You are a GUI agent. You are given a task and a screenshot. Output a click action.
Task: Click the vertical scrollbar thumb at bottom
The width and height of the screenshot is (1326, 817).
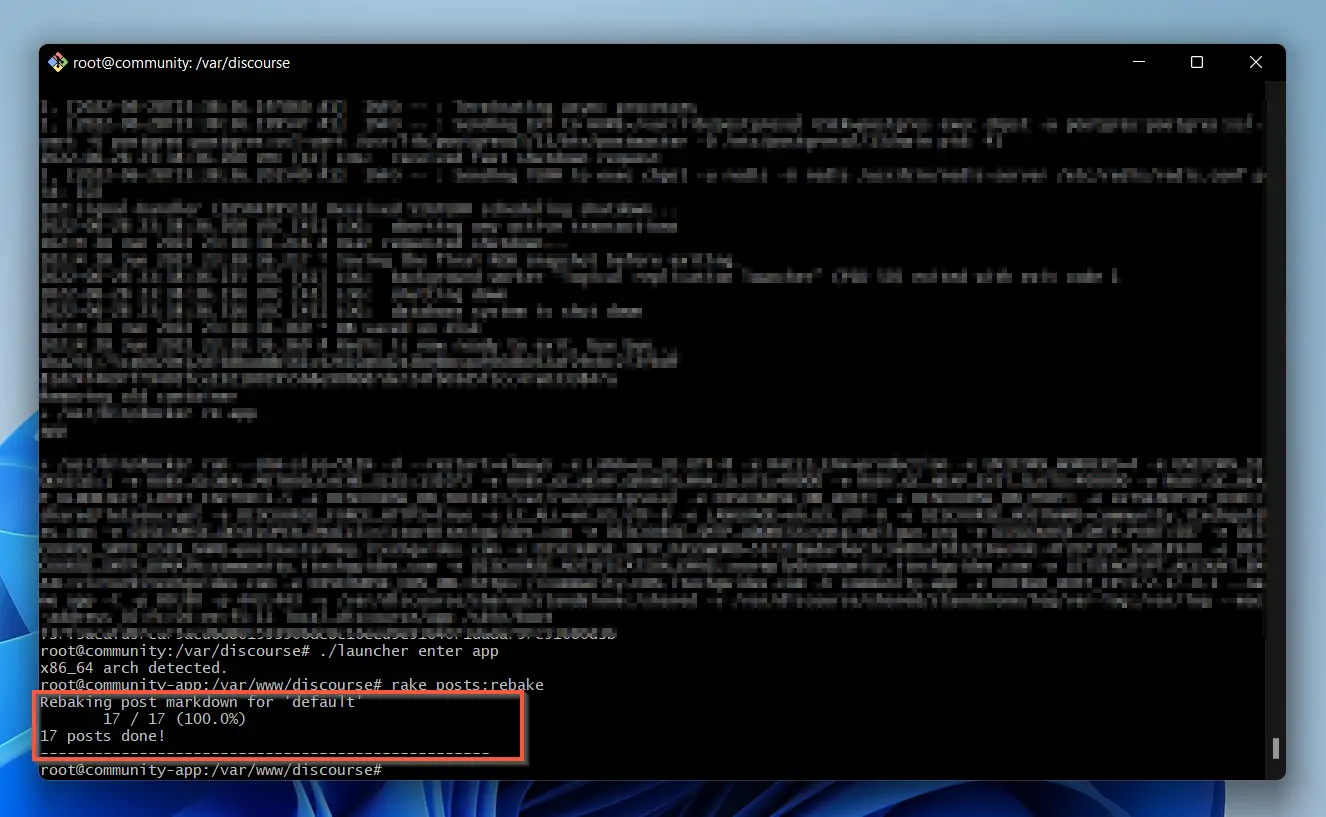1275,749
